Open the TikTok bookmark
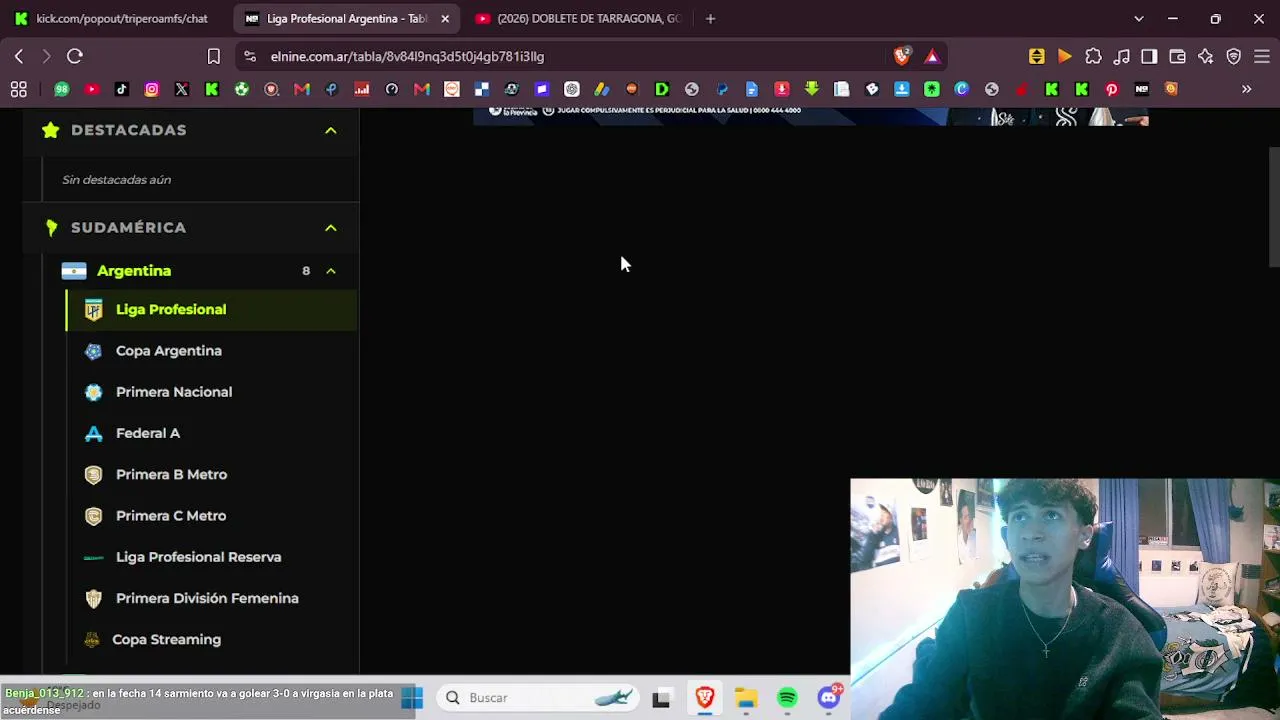The width and height of the screenshot is (1280, 720). pyautogui.click(x=122, y=89)
